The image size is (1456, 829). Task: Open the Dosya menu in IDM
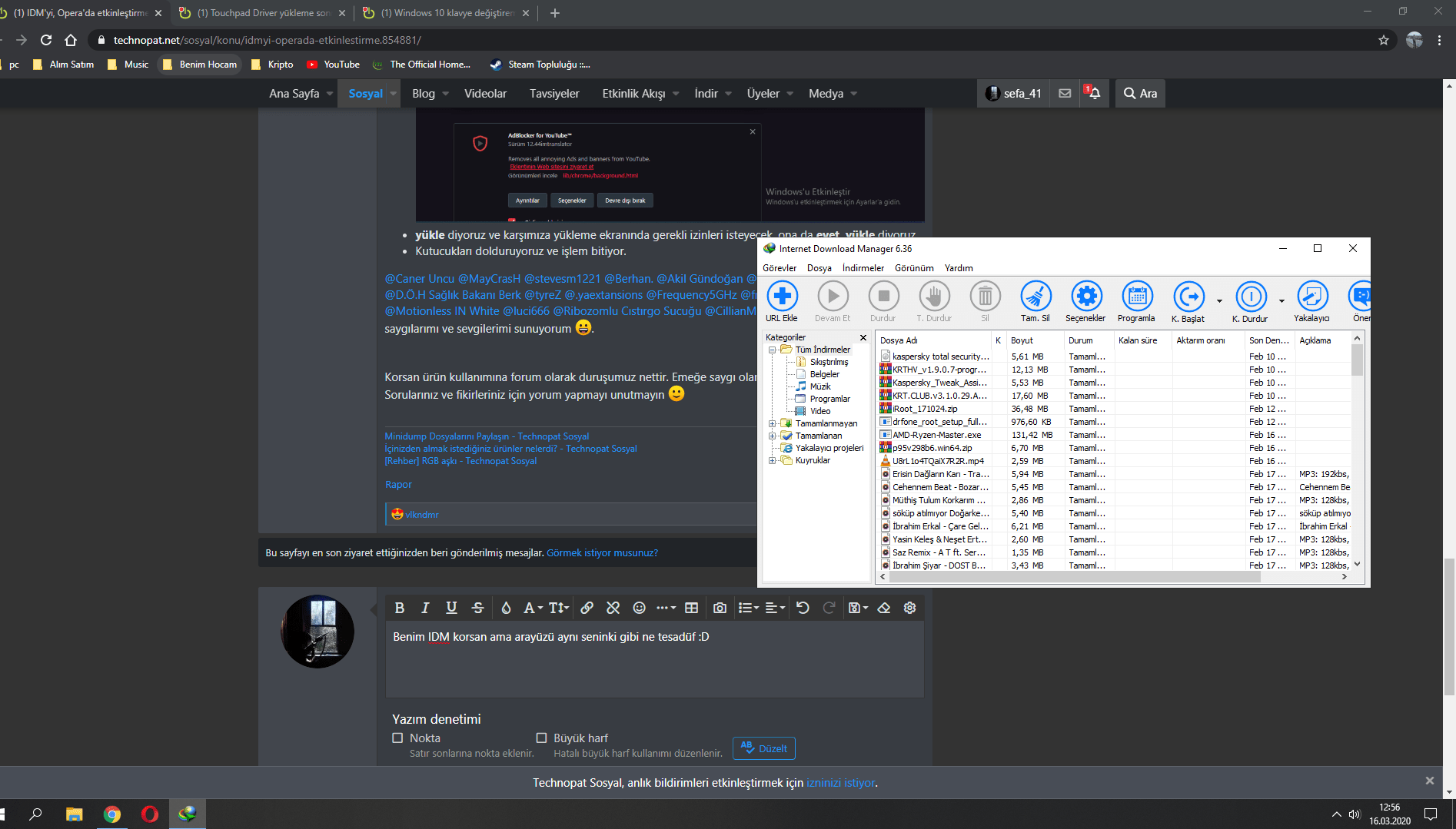pos(819,268)
